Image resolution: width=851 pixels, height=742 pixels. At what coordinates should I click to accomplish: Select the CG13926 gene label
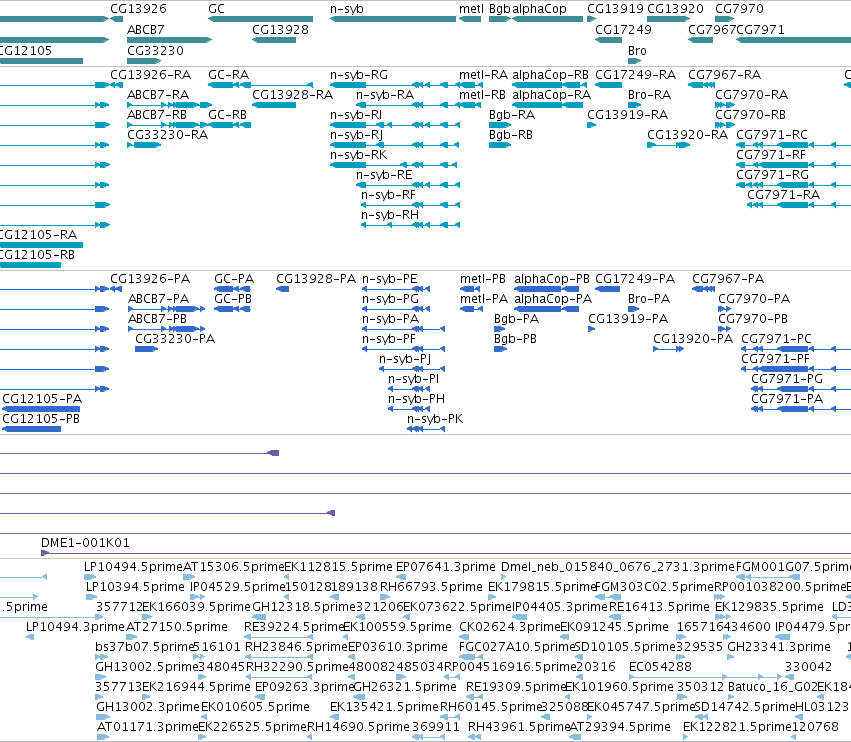pyautogui.click(x=138, y=9)
